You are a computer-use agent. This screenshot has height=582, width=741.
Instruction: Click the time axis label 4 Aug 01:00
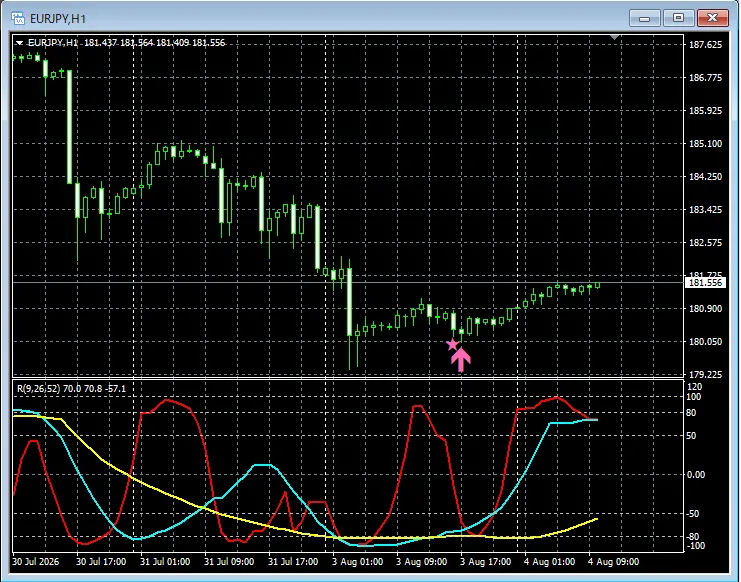pos(550,562)
